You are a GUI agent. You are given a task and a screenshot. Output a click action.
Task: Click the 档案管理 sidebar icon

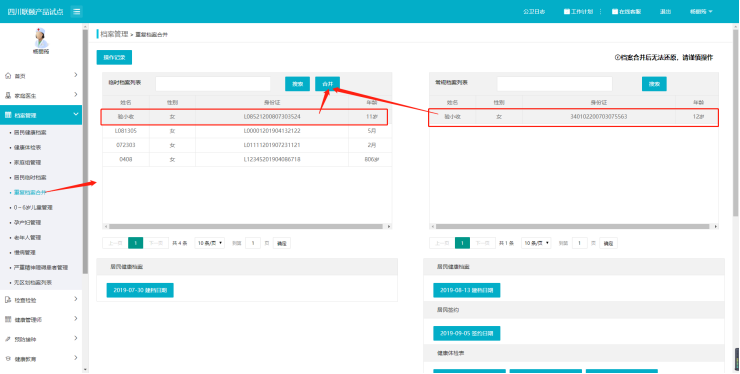(8, 115)
